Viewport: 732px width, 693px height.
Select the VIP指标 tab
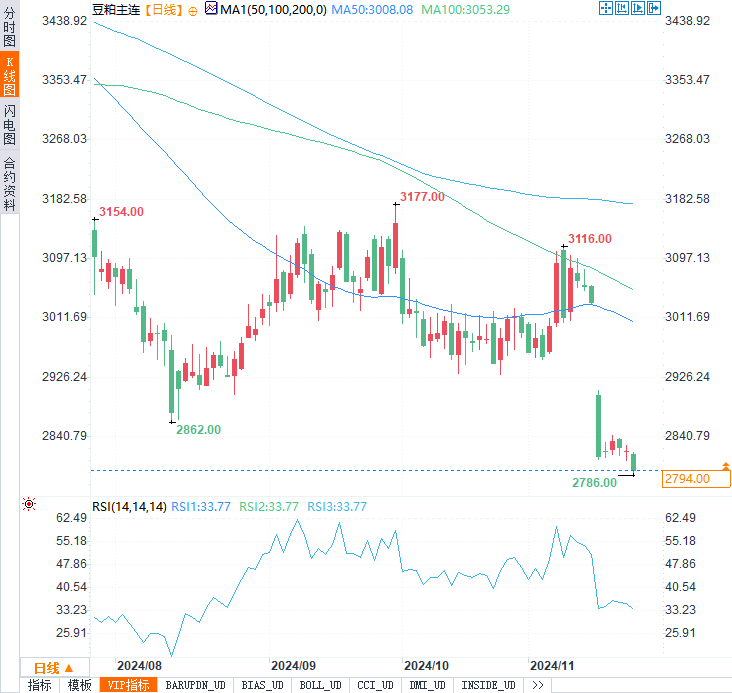pos(128,685)
